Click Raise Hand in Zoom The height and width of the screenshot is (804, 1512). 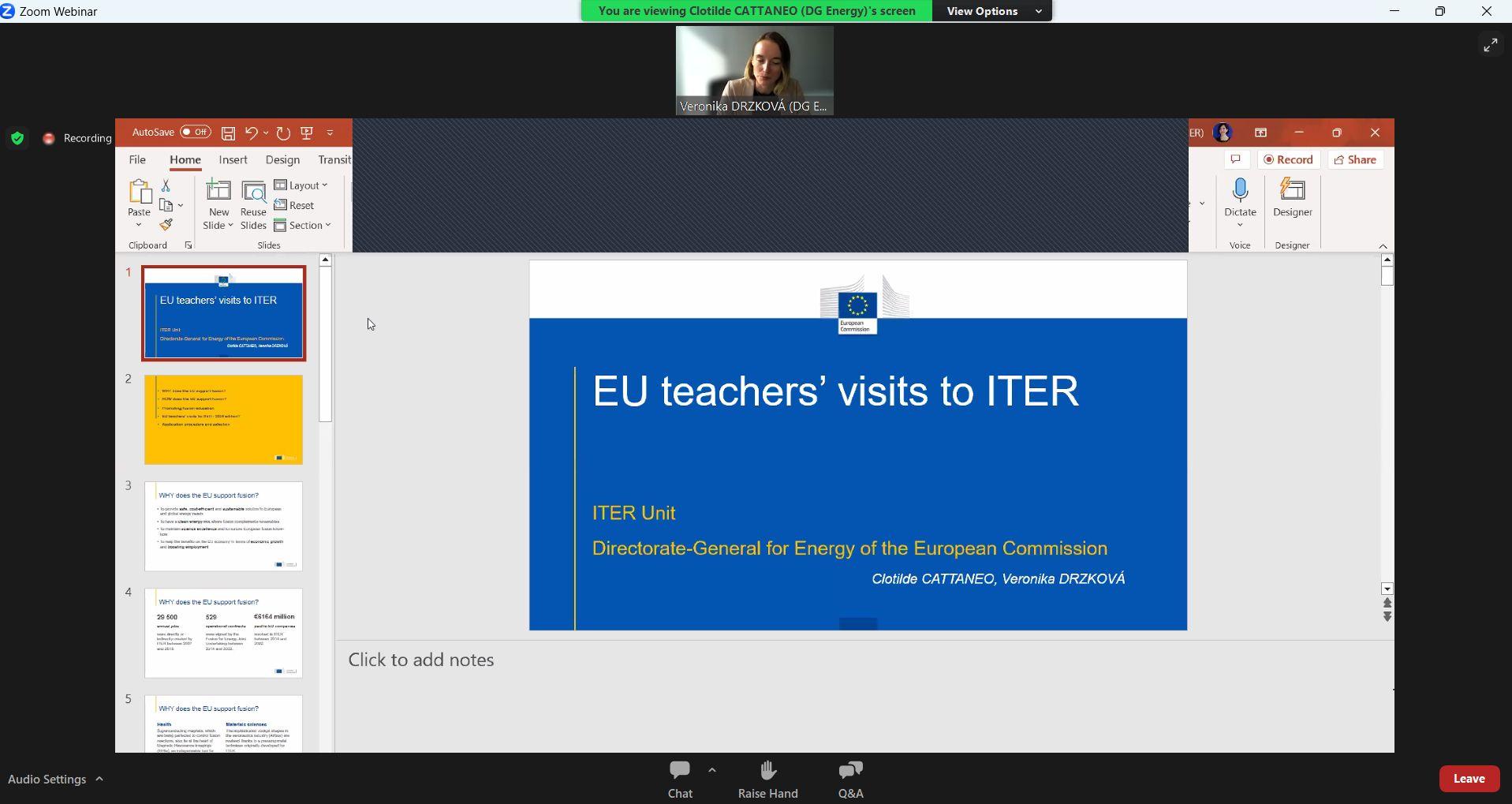(x=767, y=780)
